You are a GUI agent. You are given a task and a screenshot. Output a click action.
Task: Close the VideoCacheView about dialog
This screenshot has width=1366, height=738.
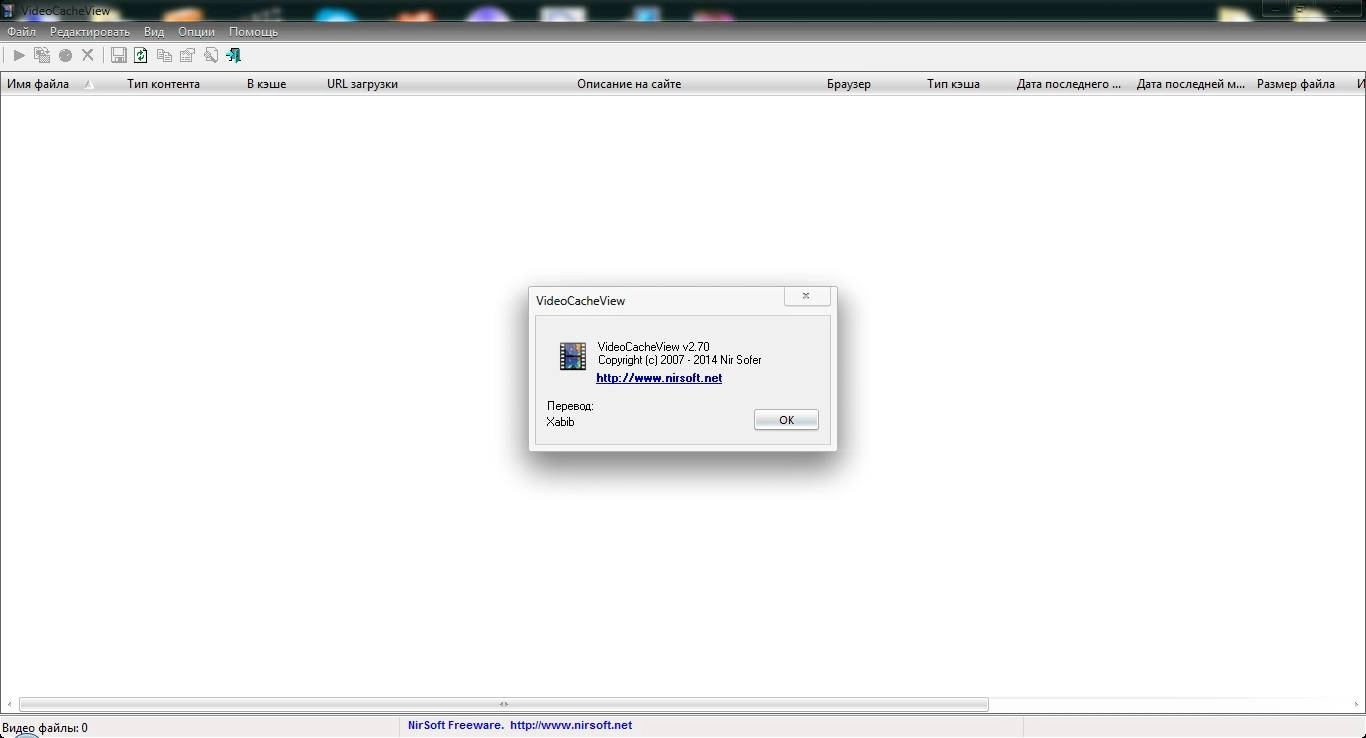coord(809,296)
